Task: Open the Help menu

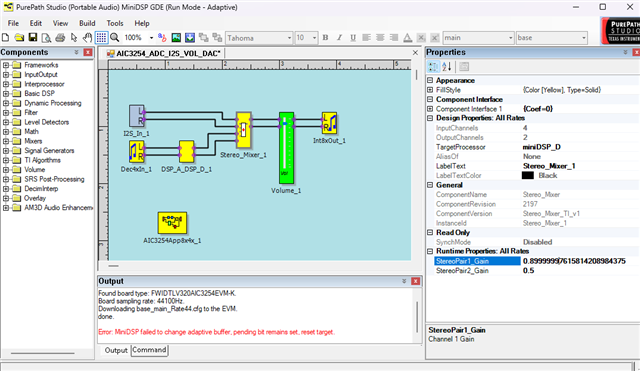Action: [x=142, y=23]
